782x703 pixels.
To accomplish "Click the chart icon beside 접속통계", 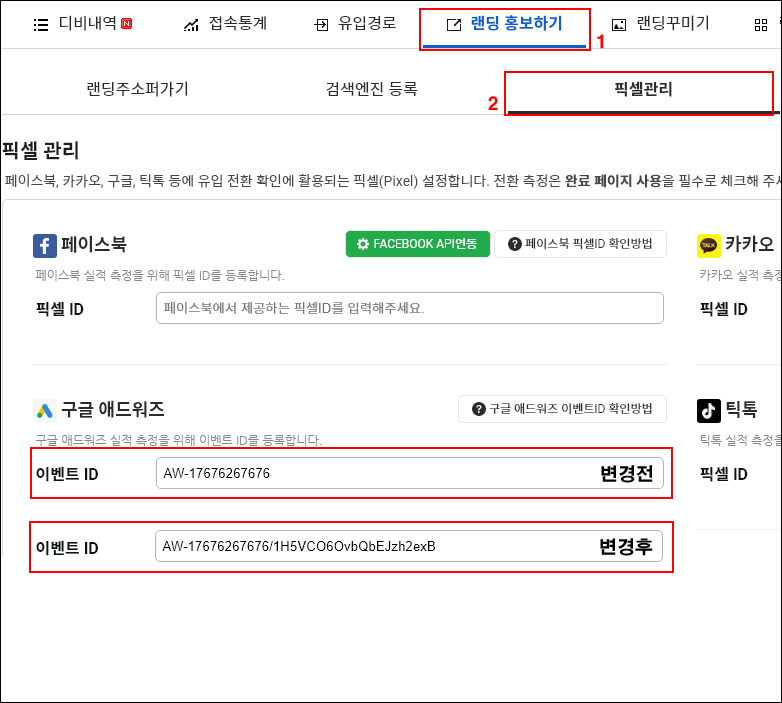I will (191, 25).
